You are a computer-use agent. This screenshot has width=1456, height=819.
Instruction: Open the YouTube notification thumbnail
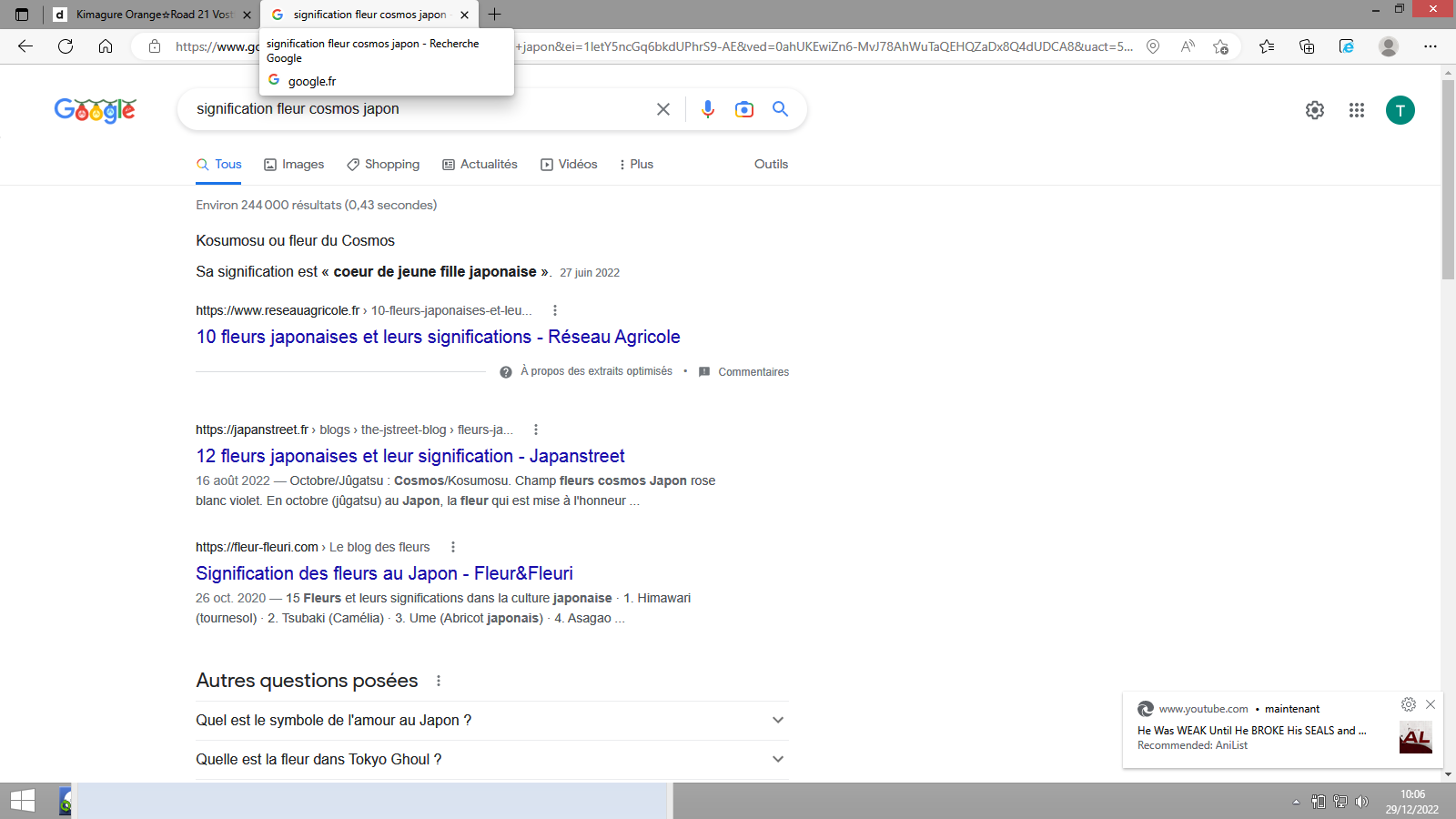point(1415,737)
